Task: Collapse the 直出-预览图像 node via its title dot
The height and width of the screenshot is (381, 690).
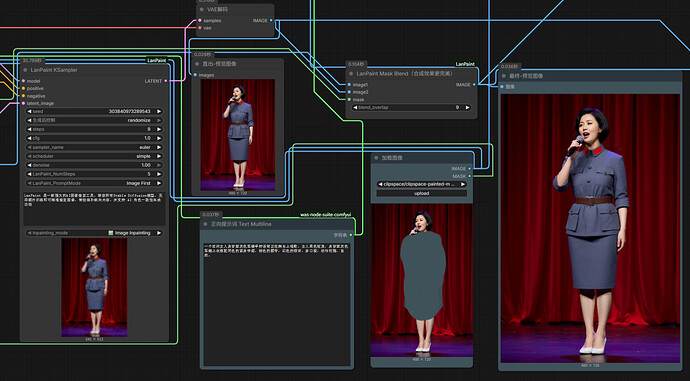Action: 197,64
